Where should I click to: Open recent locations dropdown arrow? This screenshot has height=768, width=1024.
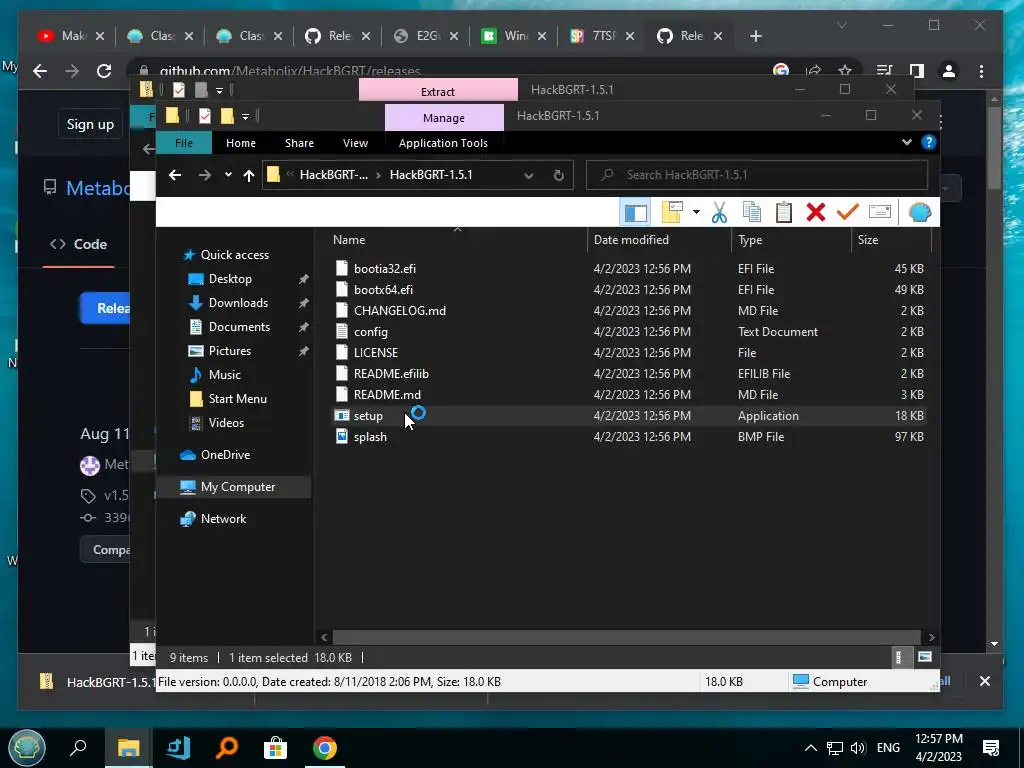click(228, 175)
